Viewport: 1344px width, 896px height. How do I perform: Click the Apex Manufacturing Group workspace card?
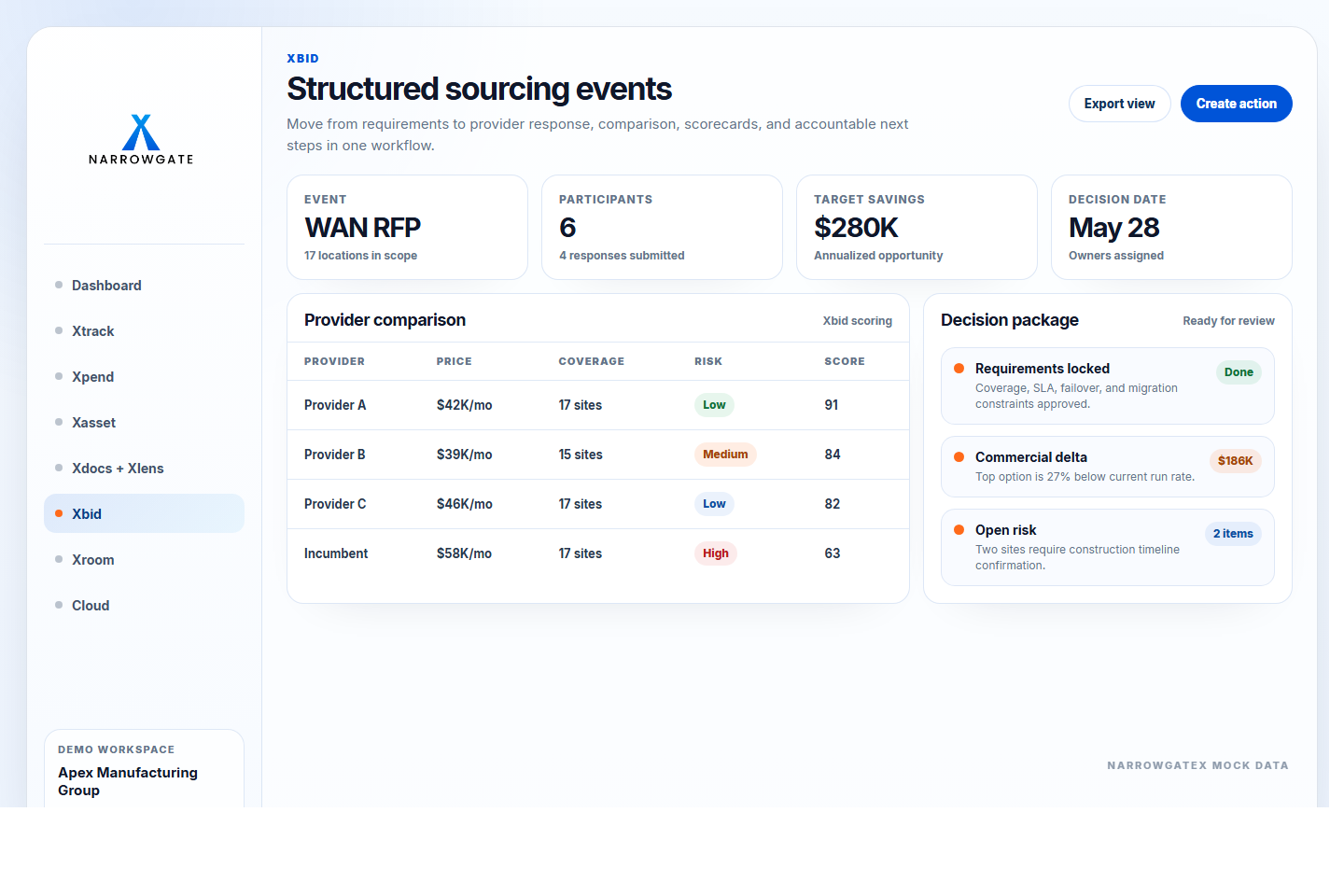point(144,768)
